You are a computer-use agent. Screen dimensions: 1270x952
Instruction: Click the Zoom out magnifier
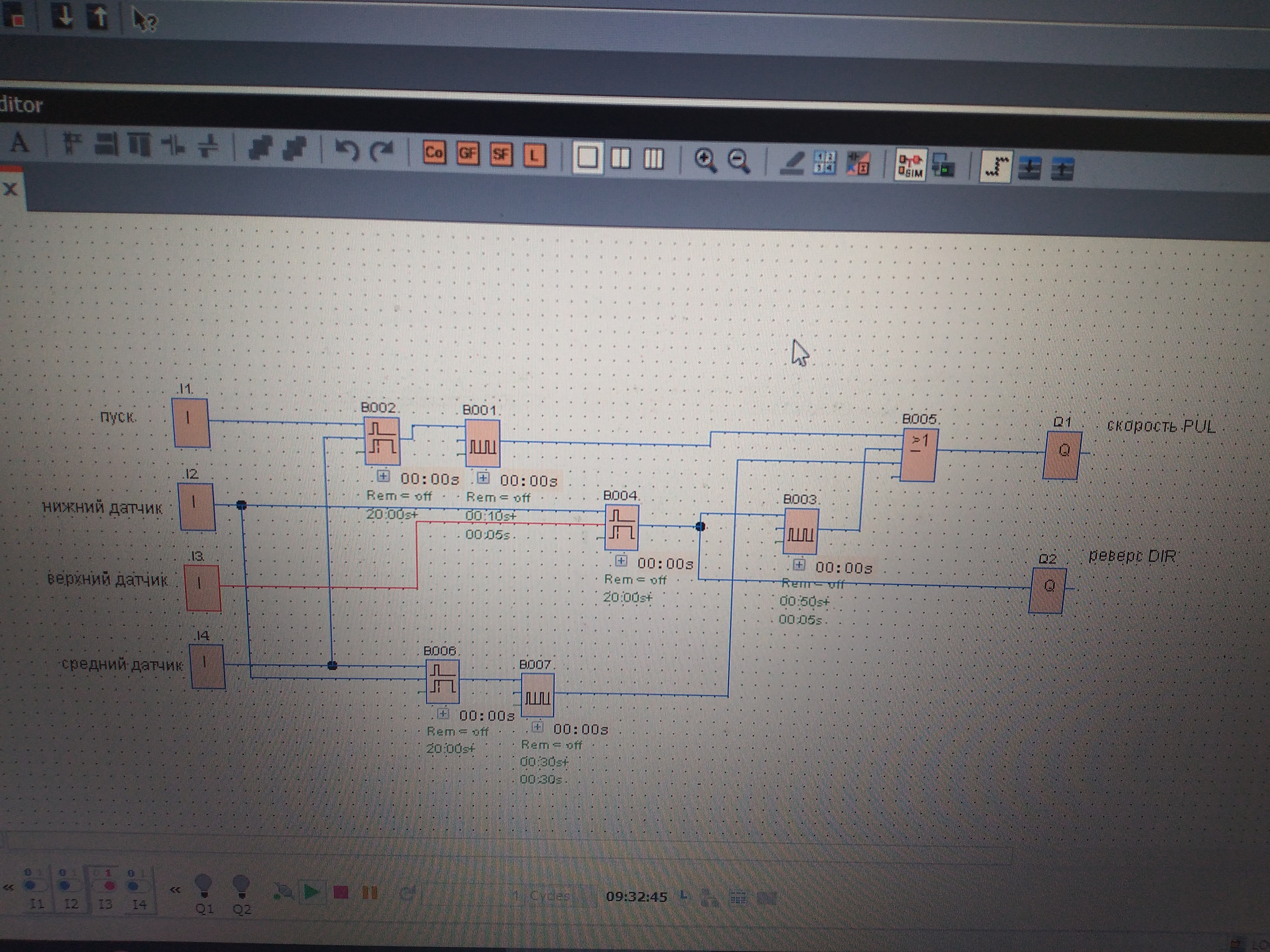coord(739,161)
